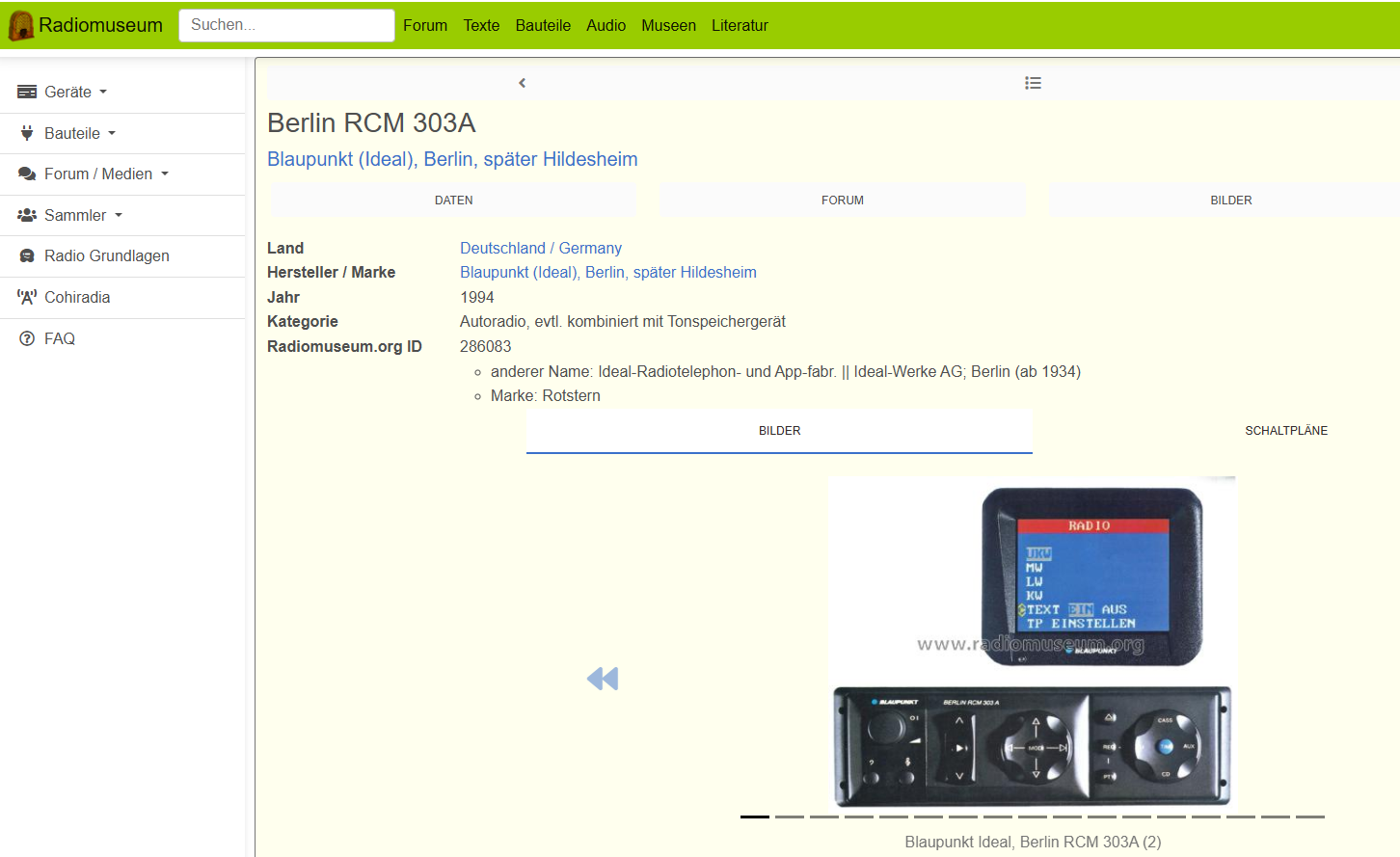Viewport: 1400px width, 857px height.
Task: Click the Radiomuseum site name link
Action: [x=100, y=26]
